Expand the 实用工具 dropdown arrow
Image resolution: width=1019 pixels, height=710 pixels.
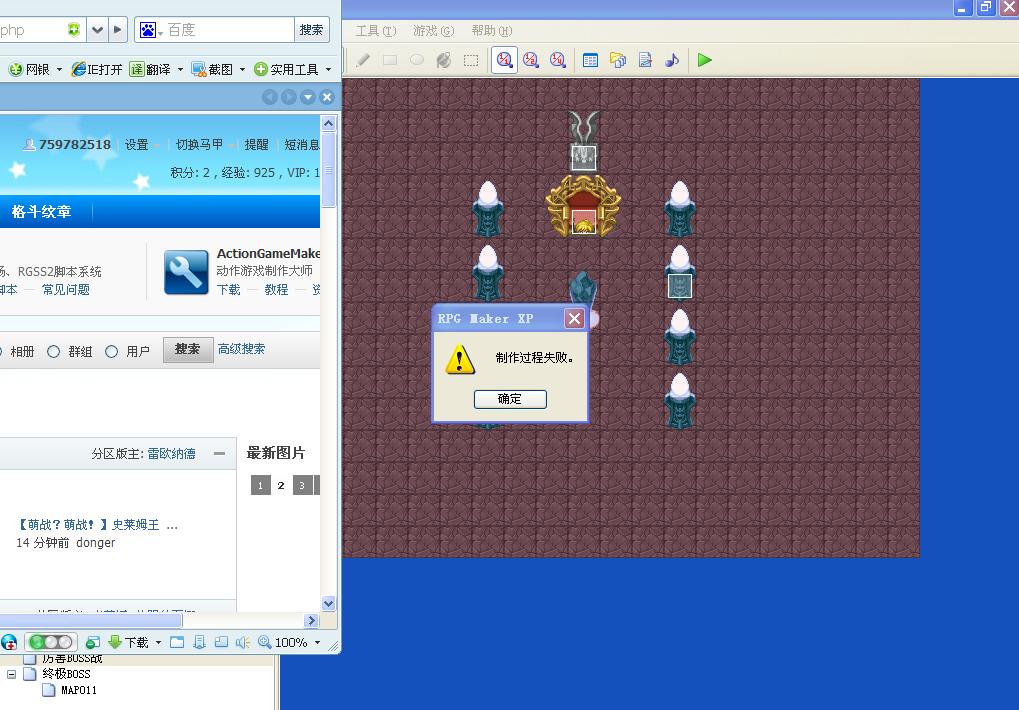(x=328, y=70)
